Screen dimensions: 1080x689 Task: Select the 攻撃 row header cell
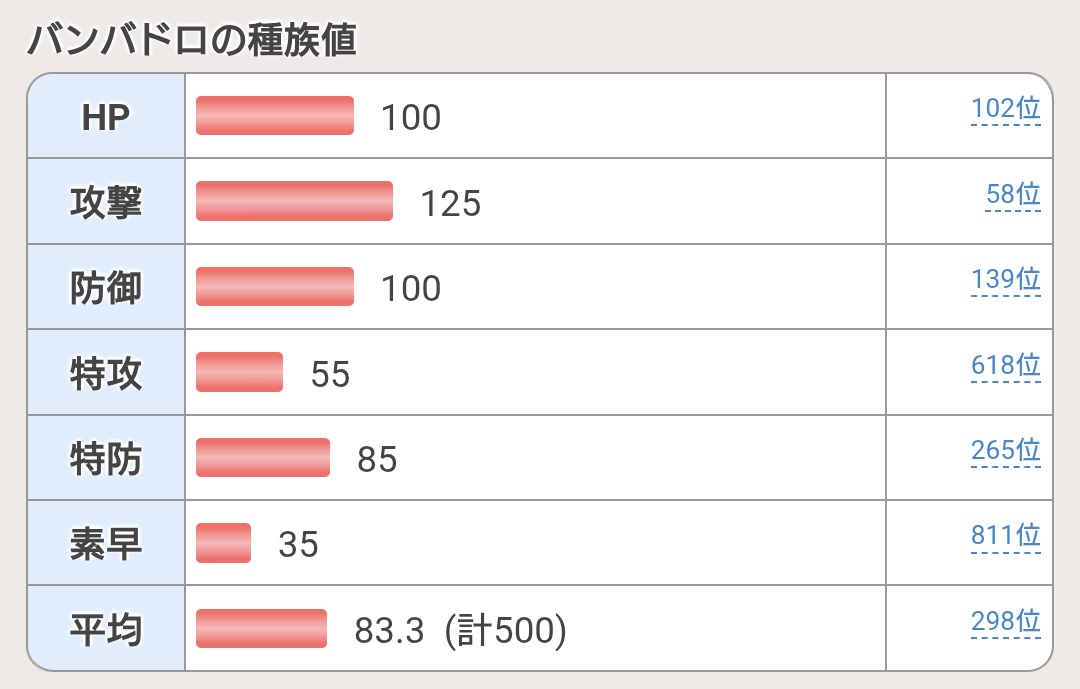tap(106, 202)
